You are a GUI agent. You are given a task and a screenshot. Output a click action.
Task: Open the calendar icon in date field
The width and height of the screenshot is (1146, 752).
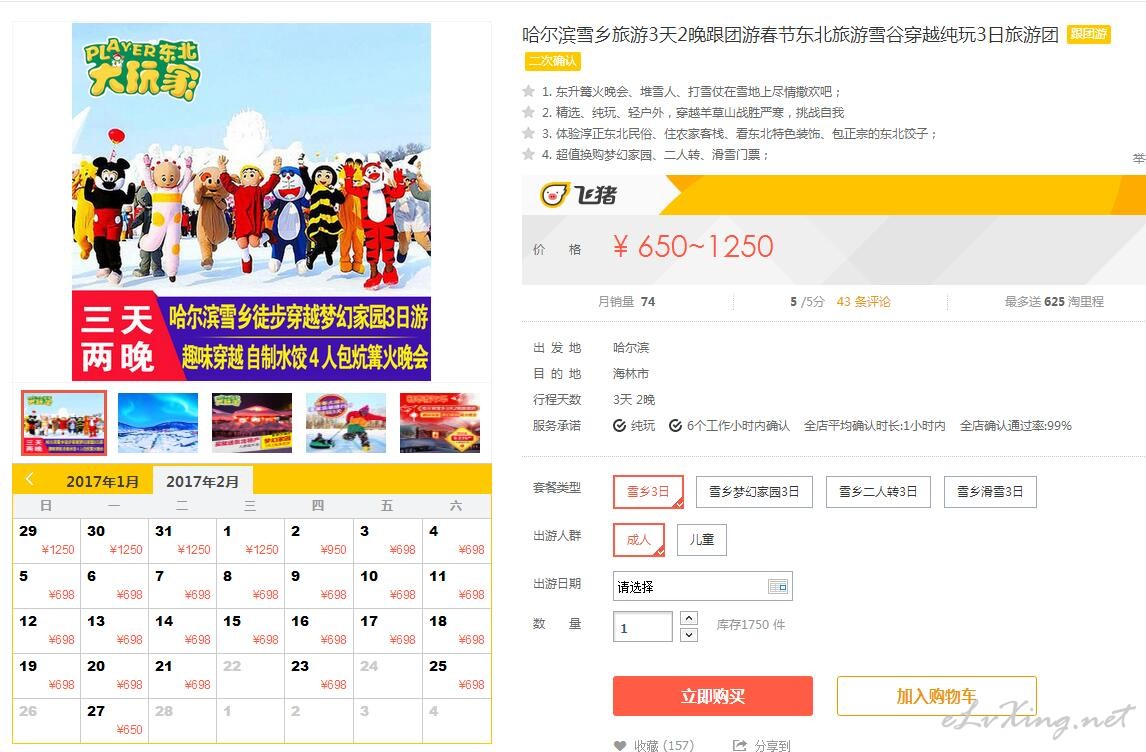(x=778, y=586)
